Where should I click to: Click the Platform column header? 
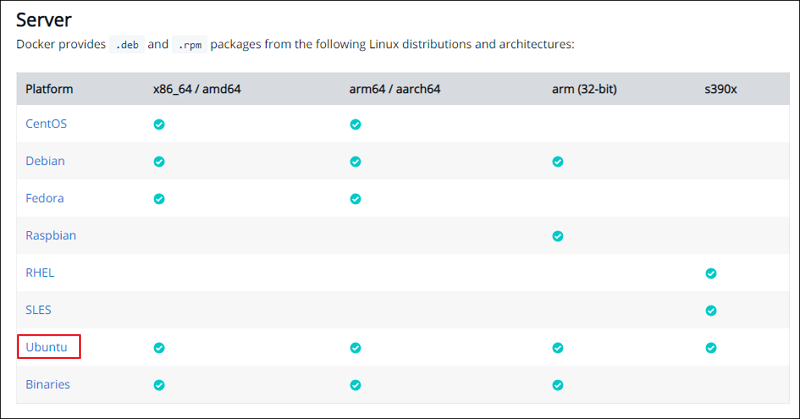[x=49, y=89]
